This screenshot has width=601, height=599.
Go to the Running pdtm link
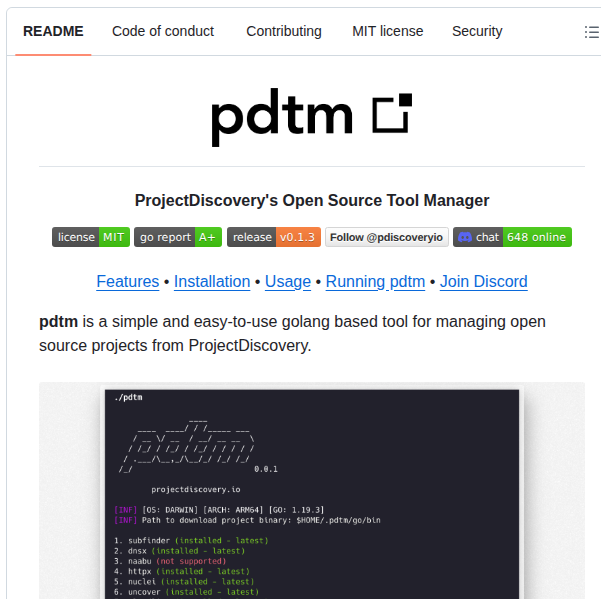(x=375, y=282)
